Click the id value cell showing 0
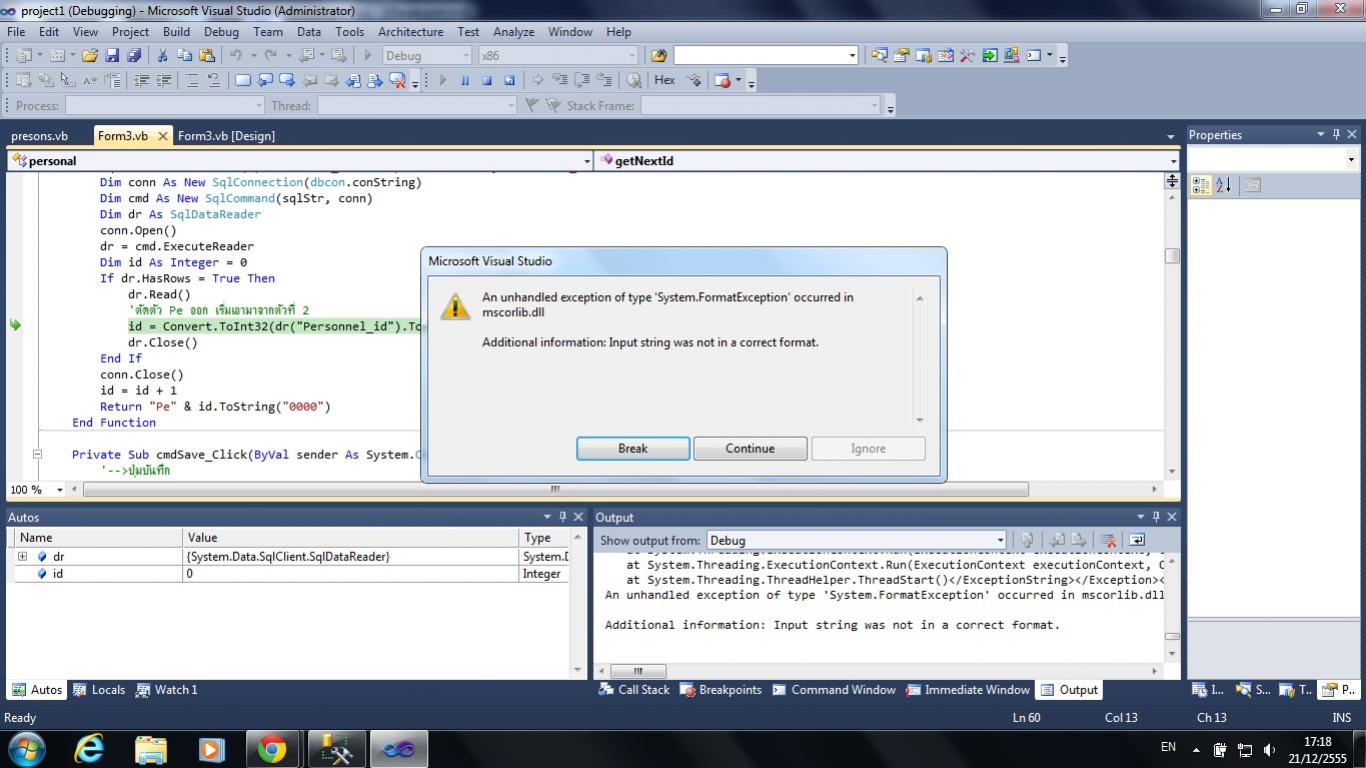Image resolution: width=1366 pixels, height=768 pixels. 350,574
